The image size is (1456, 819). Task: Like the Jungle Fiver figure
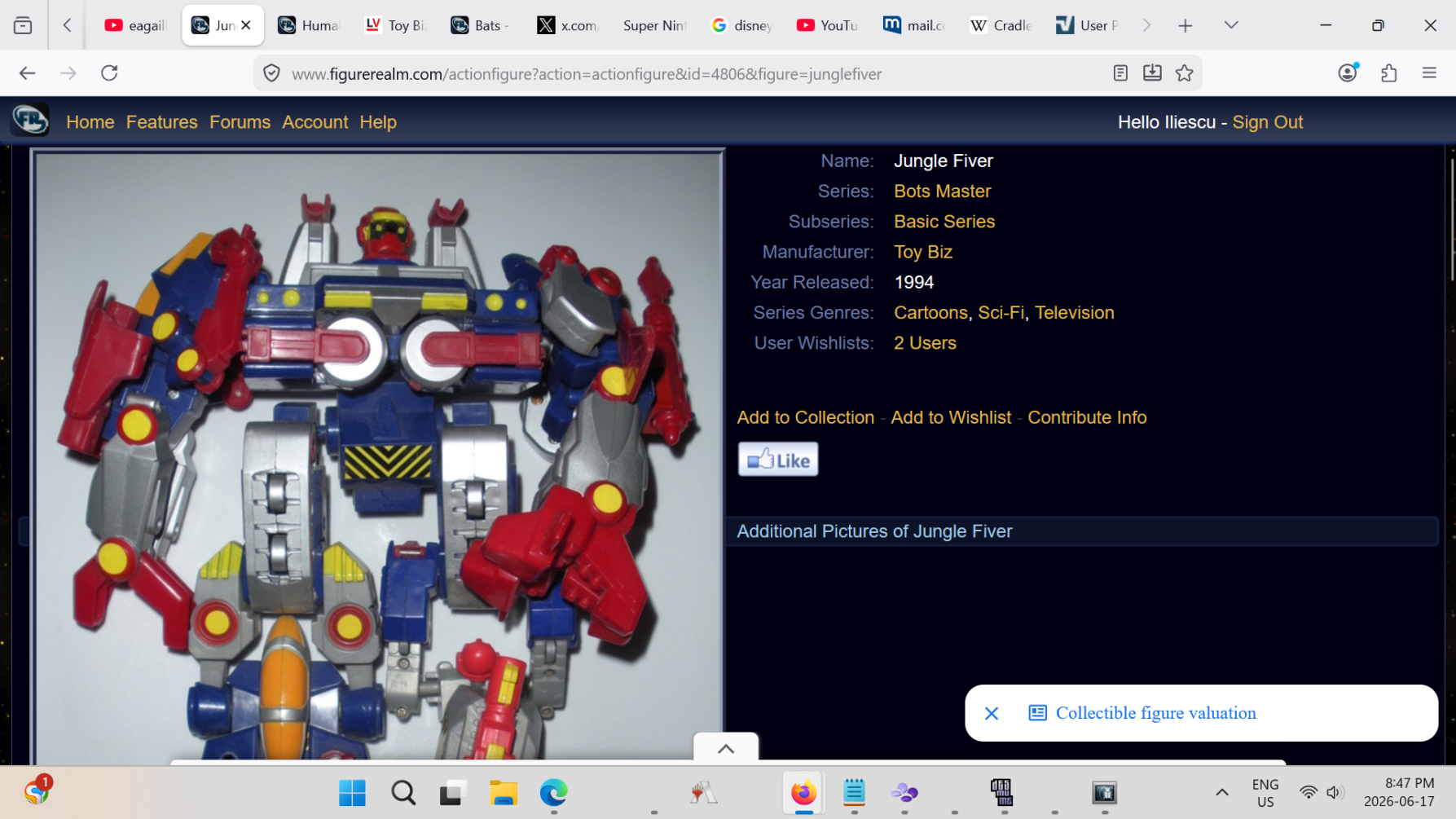pyautogui.click(x=778, y=460)
